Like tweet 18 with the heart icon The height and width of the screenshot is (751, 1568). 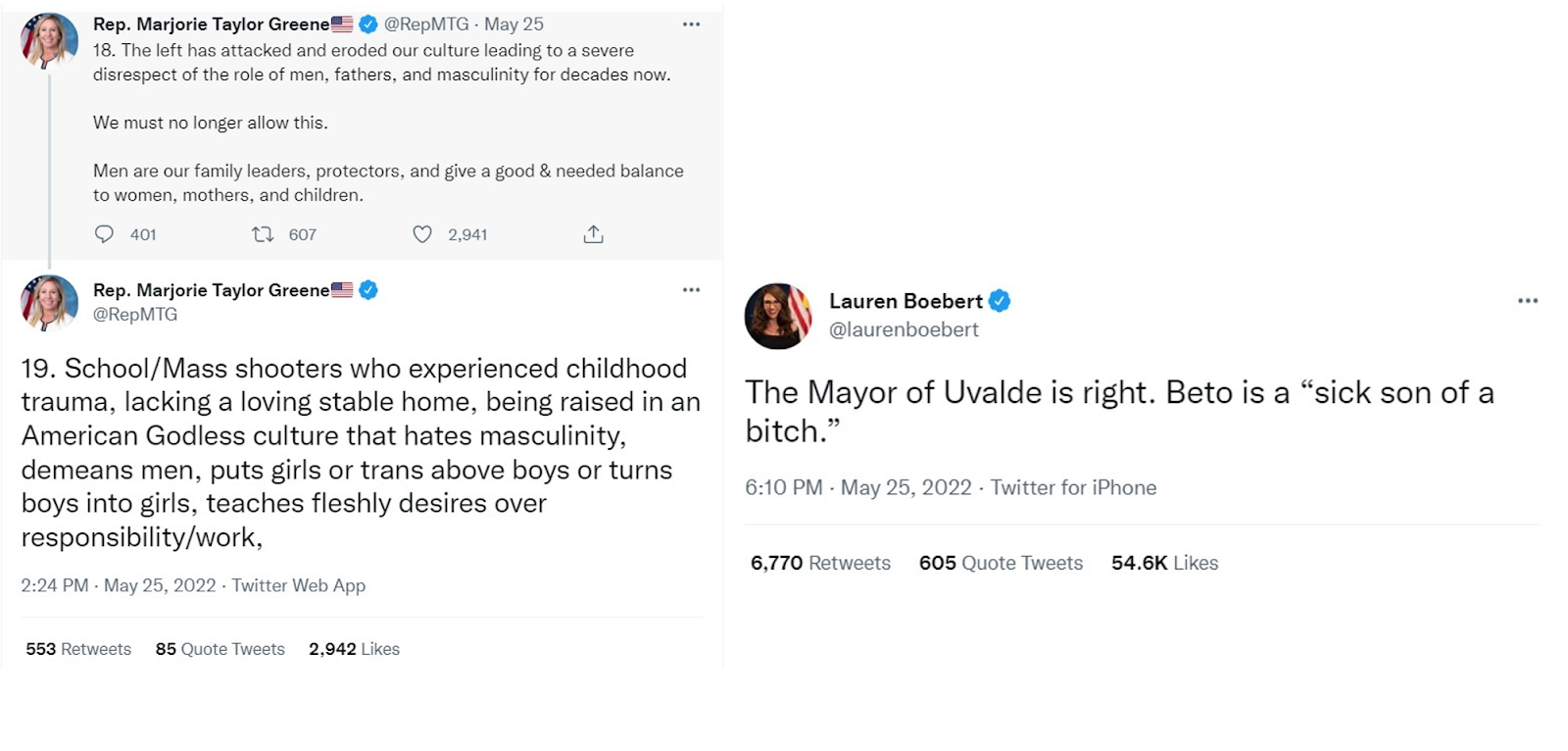(422, 234)
